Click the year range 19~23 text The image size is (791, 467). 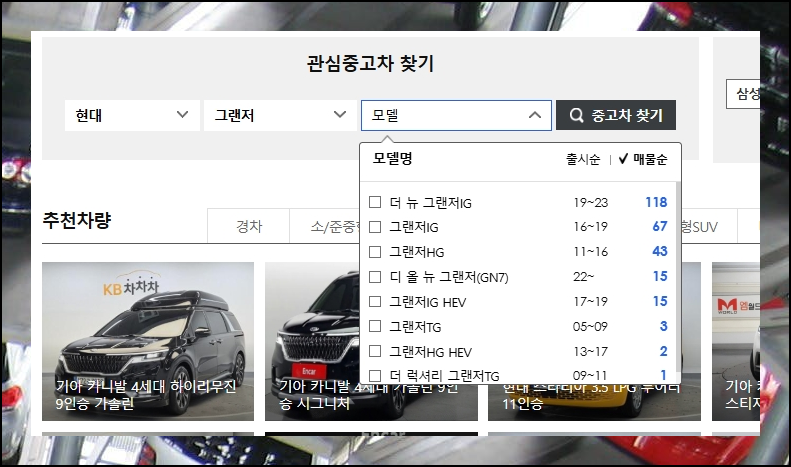tap(591, 203)
